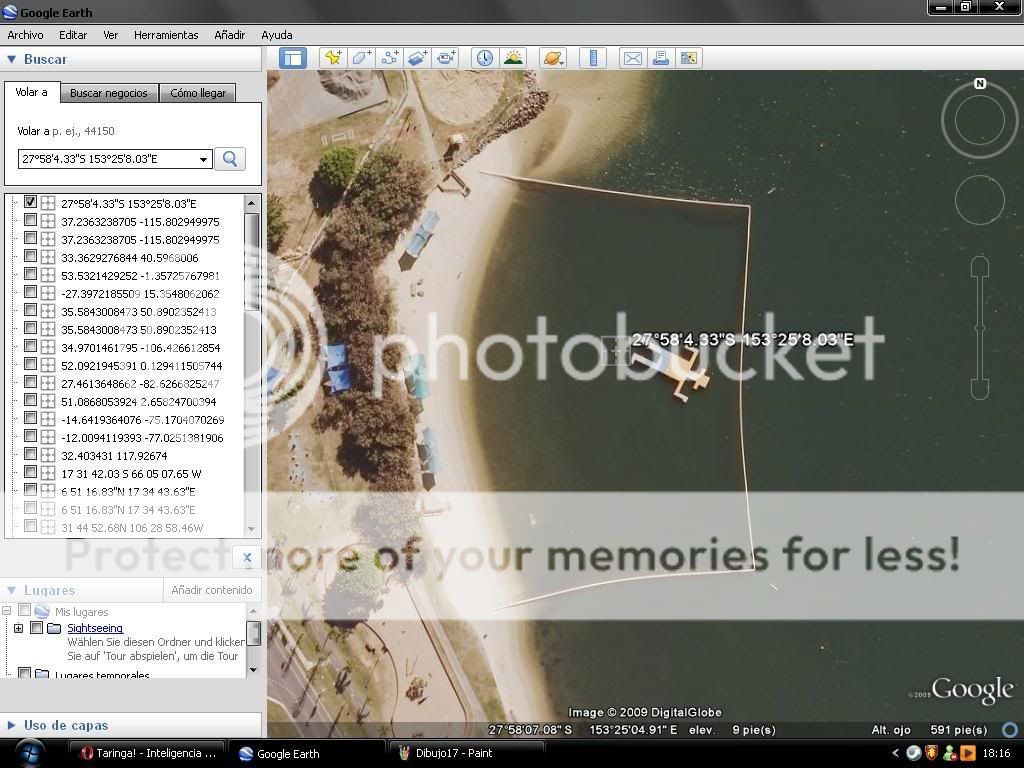This screenshot has height=768, width=1024.
Task: Add an image overlay
Action: tap(418, 58)
